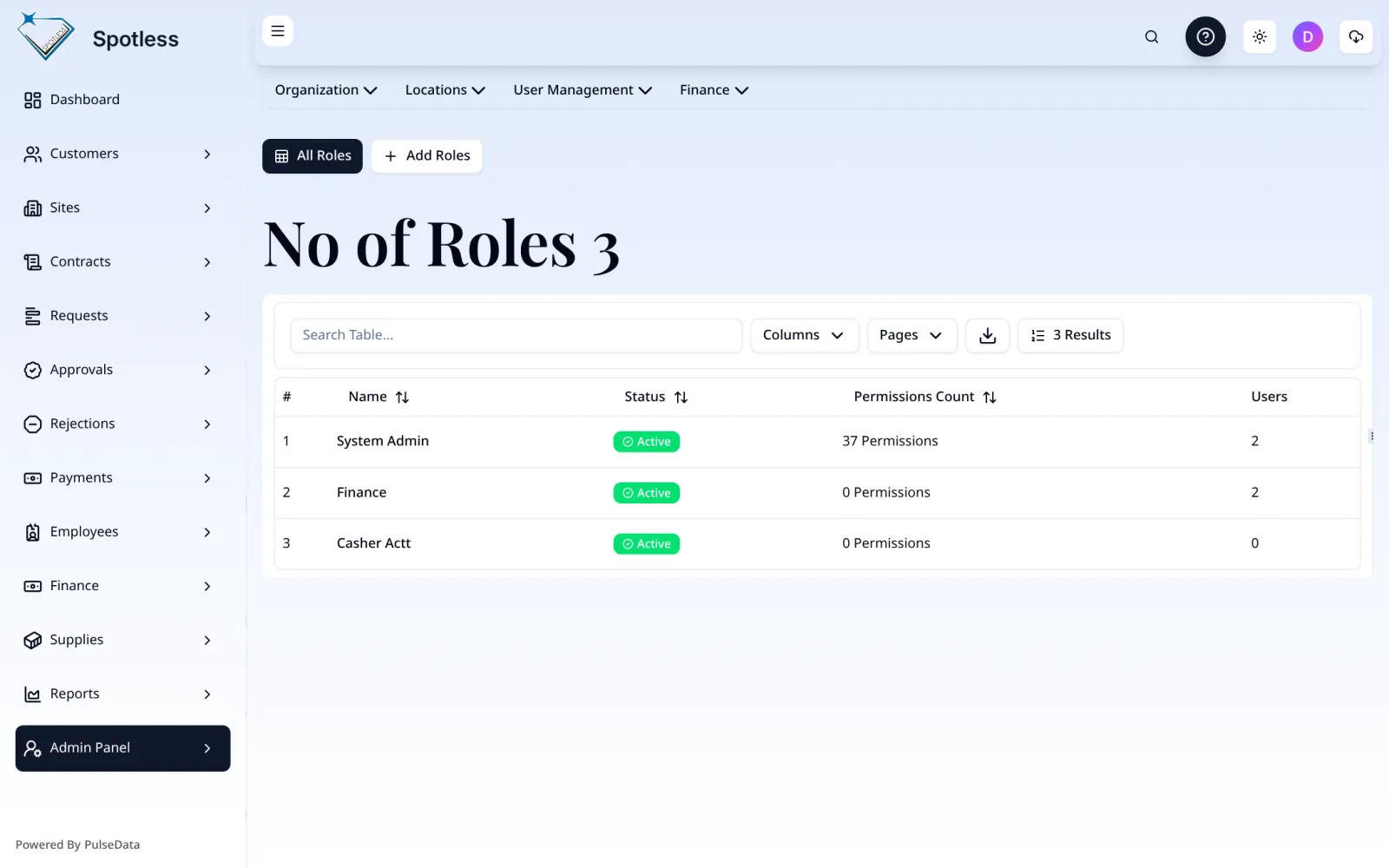This screenshot has height=868, width=1389.
Task: Click the Powered By PulseData footer text
Action: click(77, 845)
